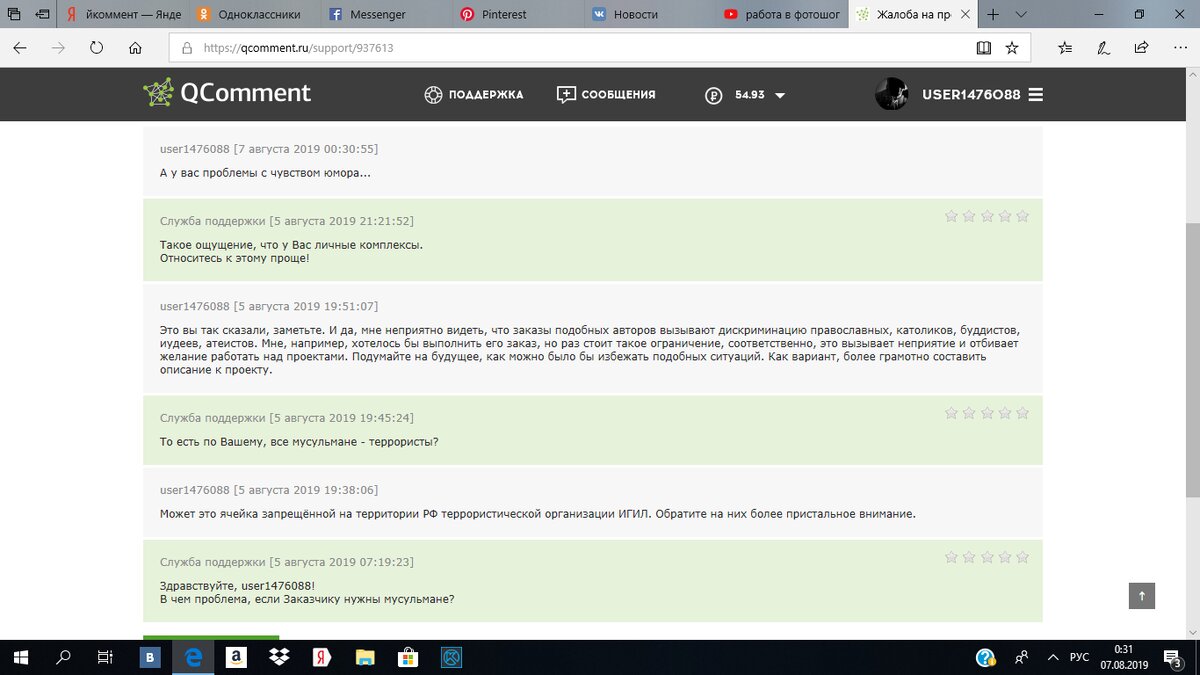Switch to the Новости tab
Image resolution: width=1200 pixels, height=675 pixels.
point(649,15)
